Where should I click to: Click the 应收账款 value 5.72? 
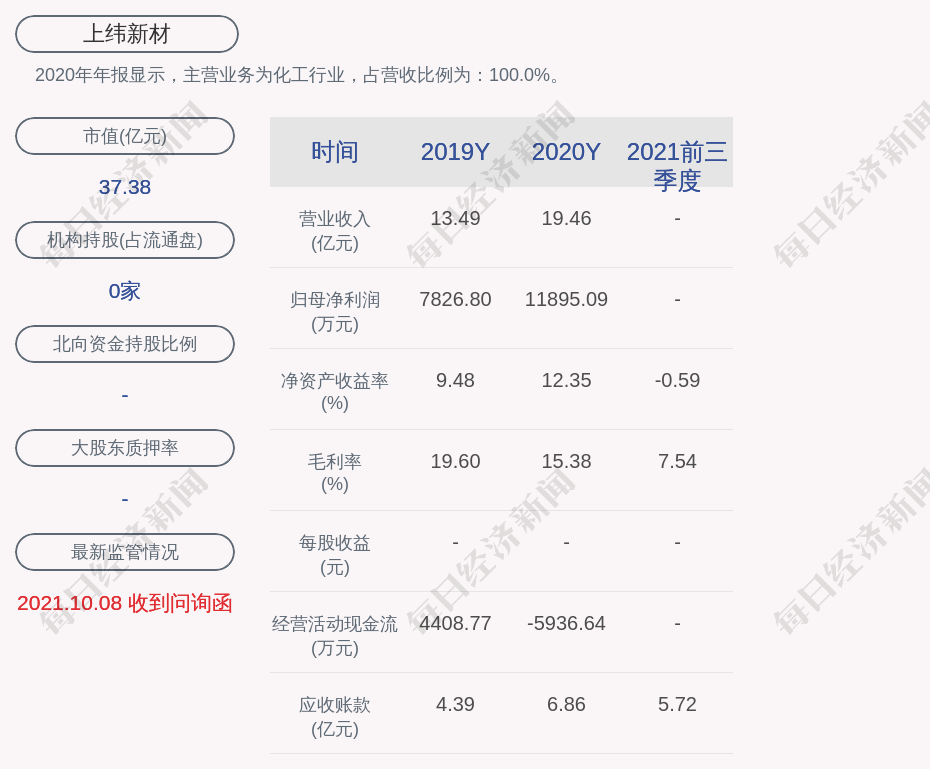click(677, 704)
